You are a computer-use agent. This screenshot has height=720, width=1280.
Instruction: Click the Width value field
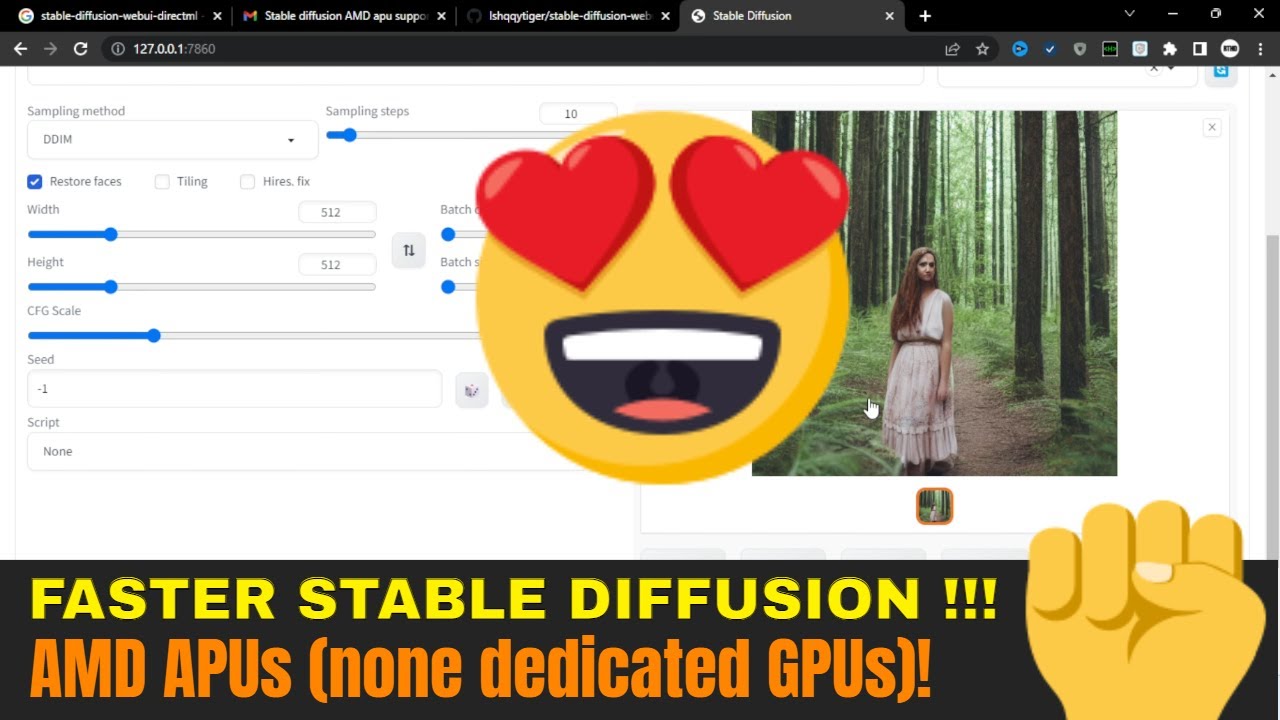(x=337, y=212)
